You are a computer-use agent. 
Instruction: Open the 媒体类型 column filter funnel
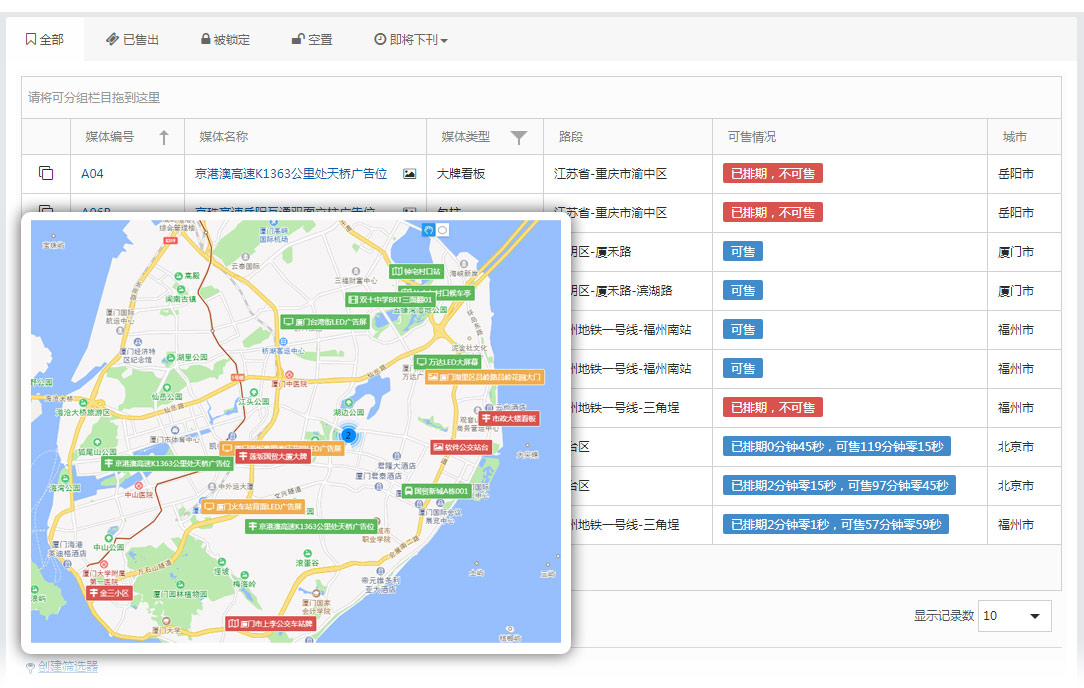point(518,138)
